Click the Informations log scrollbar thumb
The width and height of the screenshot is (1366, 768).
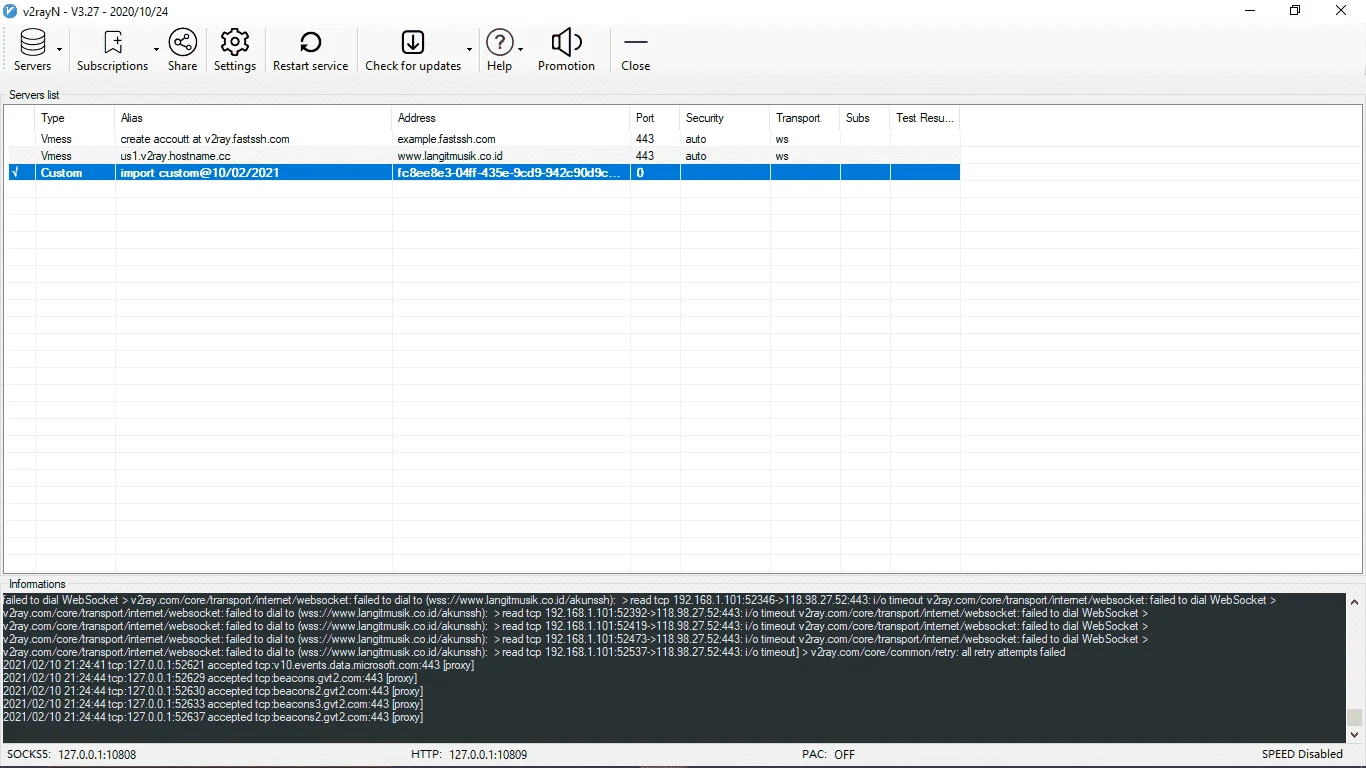pos(1355,717)
